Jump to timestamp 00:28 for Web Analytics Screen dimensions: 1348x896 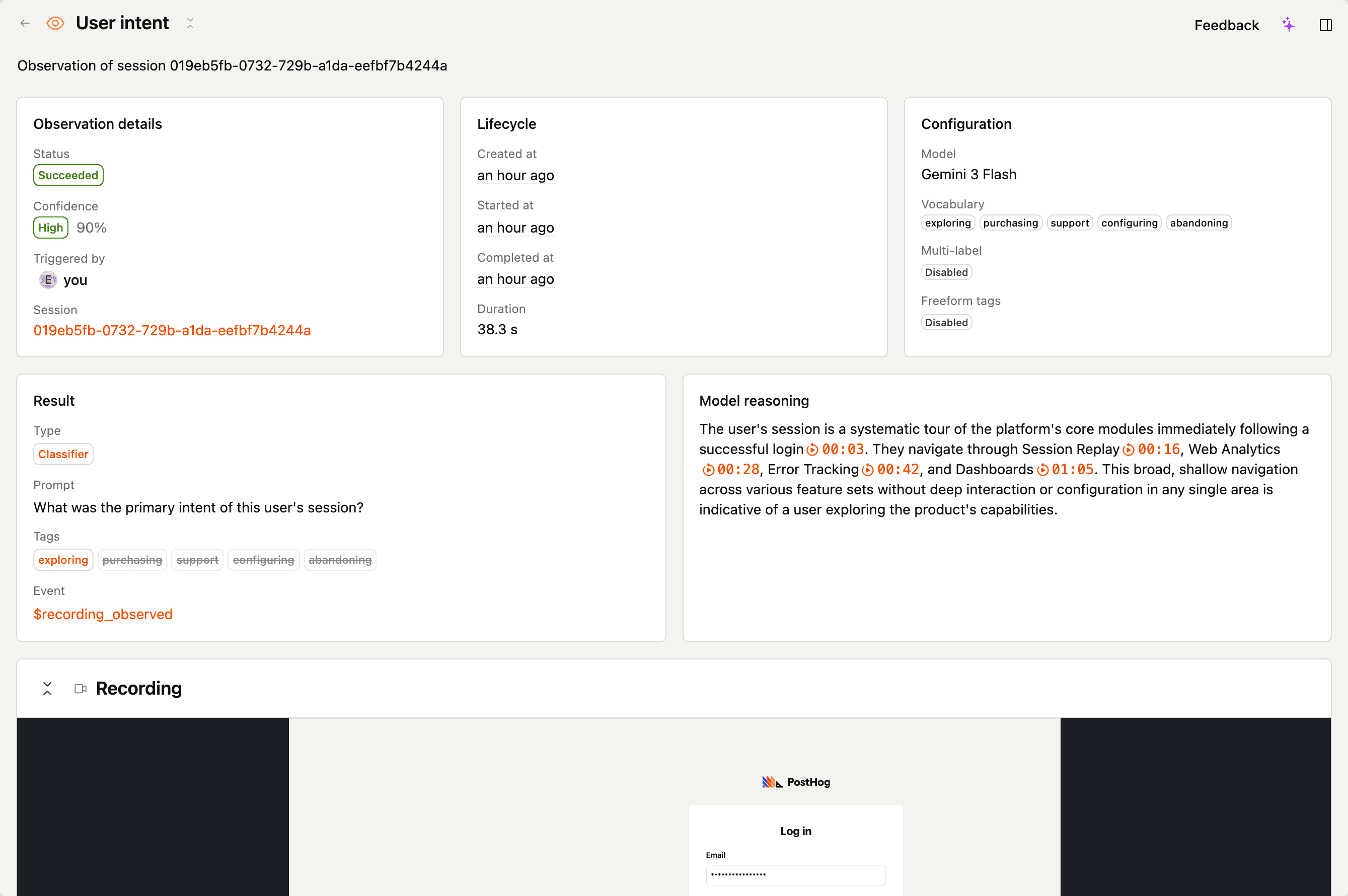tap(731, 469)
